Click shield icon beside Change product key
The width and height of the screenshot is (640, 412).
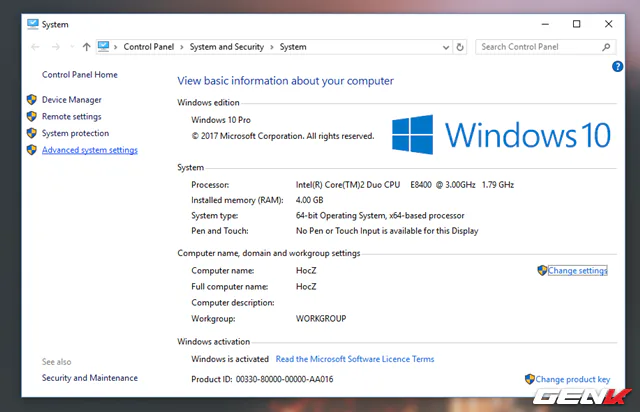[x=529, y=379]
